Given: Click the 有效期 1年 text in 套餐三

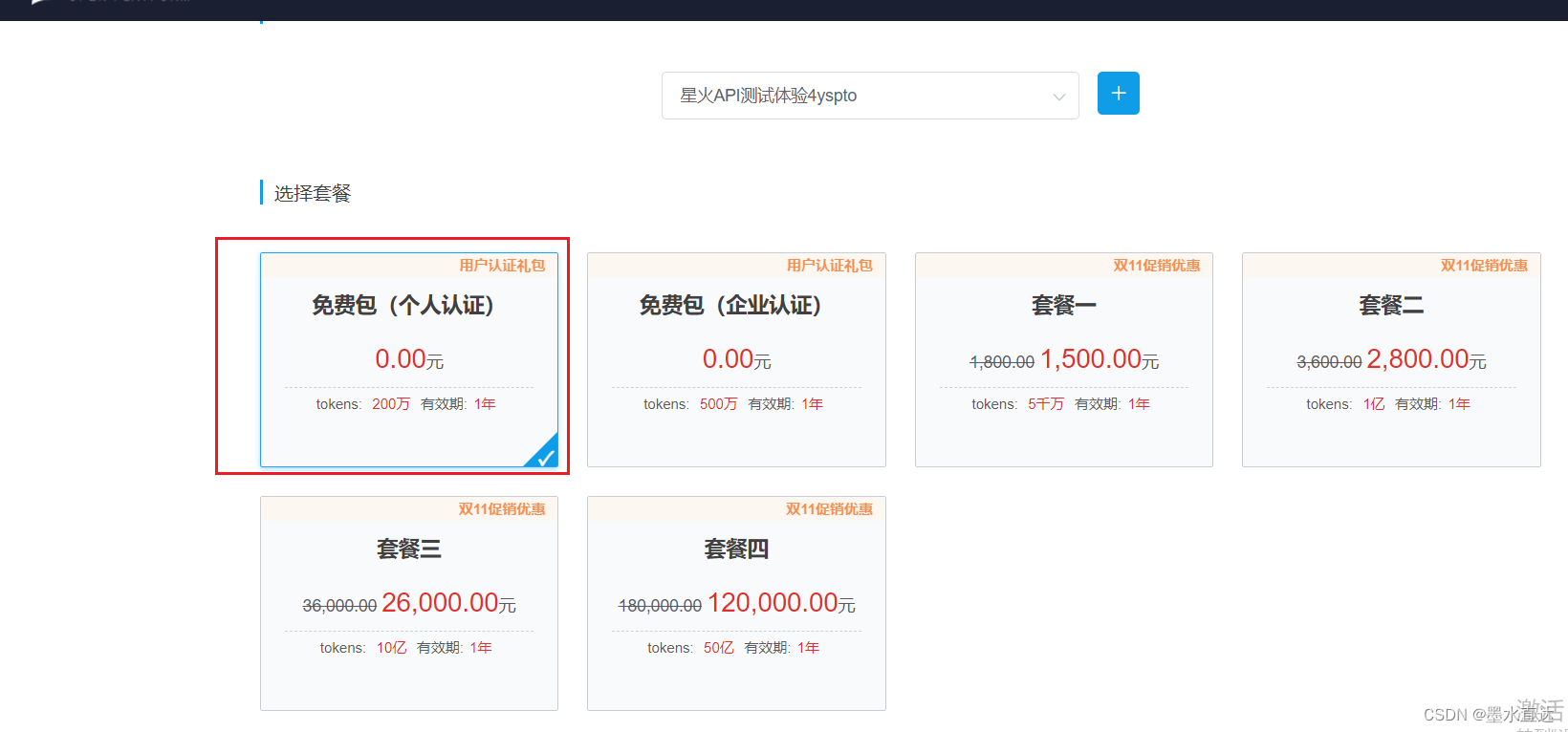Looking at the screenshot, I should click(455, 648).
